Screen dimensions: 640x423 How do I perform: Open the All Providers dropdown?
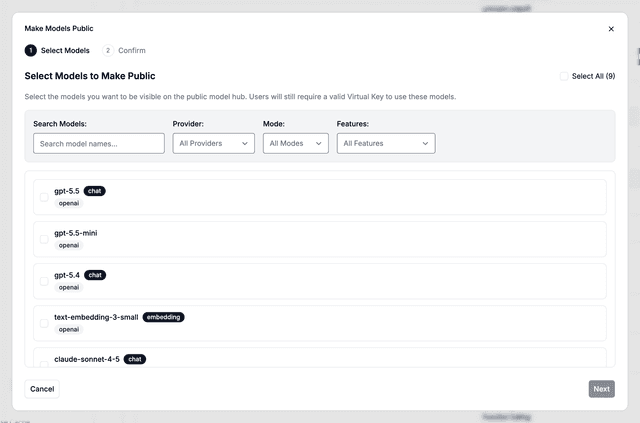pyautogui.click(x=213, y=143)
